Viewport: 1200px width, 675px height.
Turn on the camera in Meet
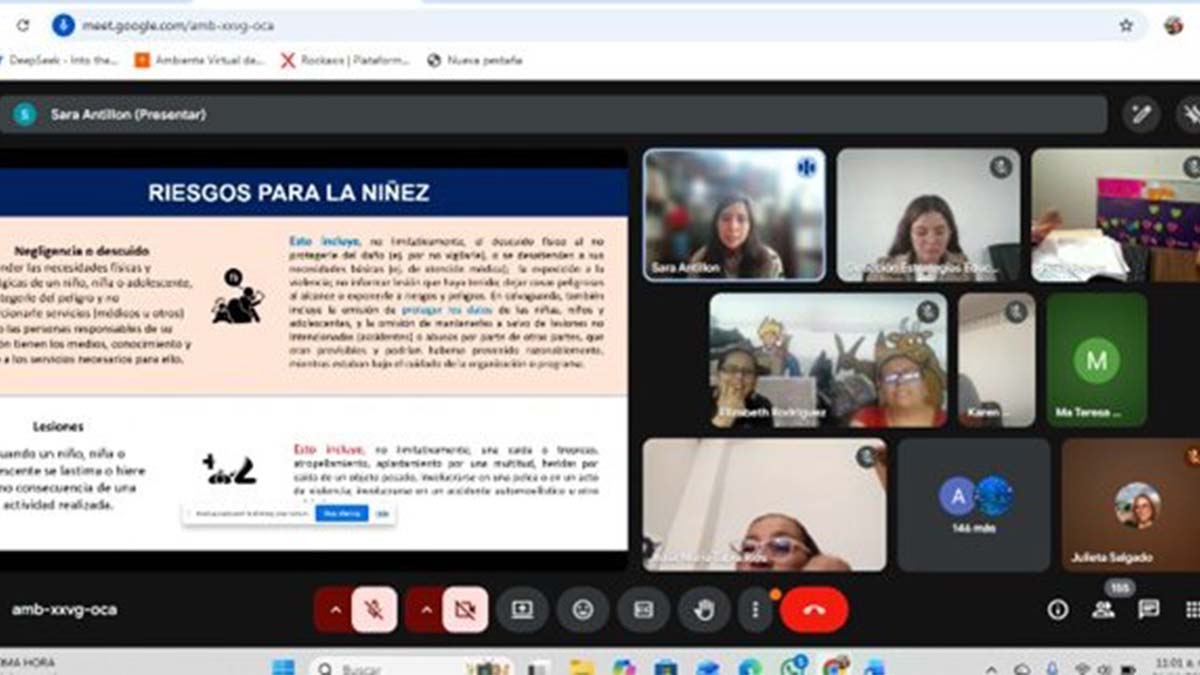tap(465, 609)
